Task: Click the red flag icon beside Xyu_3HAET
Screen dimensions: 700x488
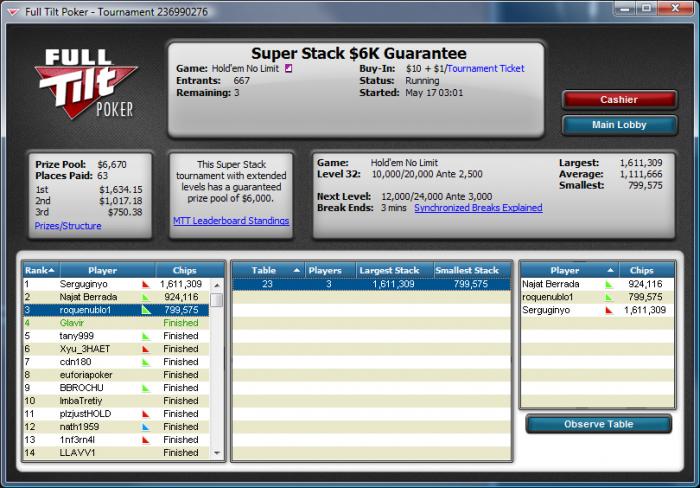Action: pos(146,349)
